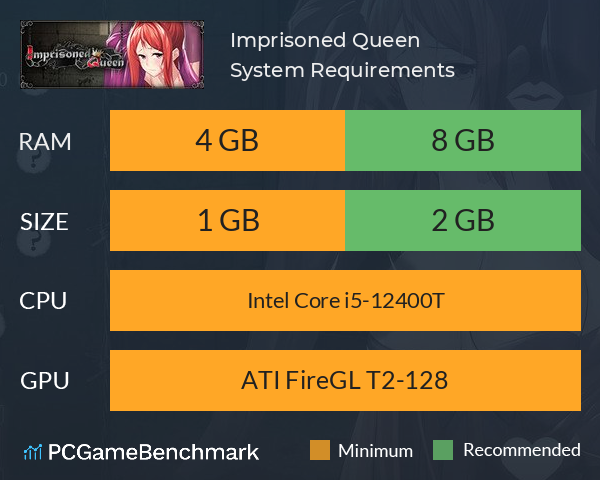Image resolution: width=600 pixels, height=480 pixels.
Task: Click the green Recommended legend swatch
Action: (x=443, y=450)
